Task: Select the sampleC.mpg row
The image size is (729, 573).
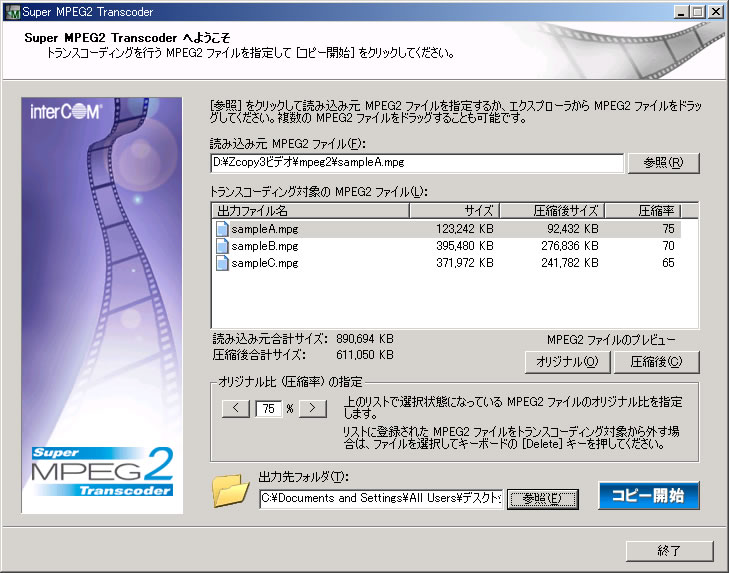Action: pyautogui.click(x=447, y=263)
